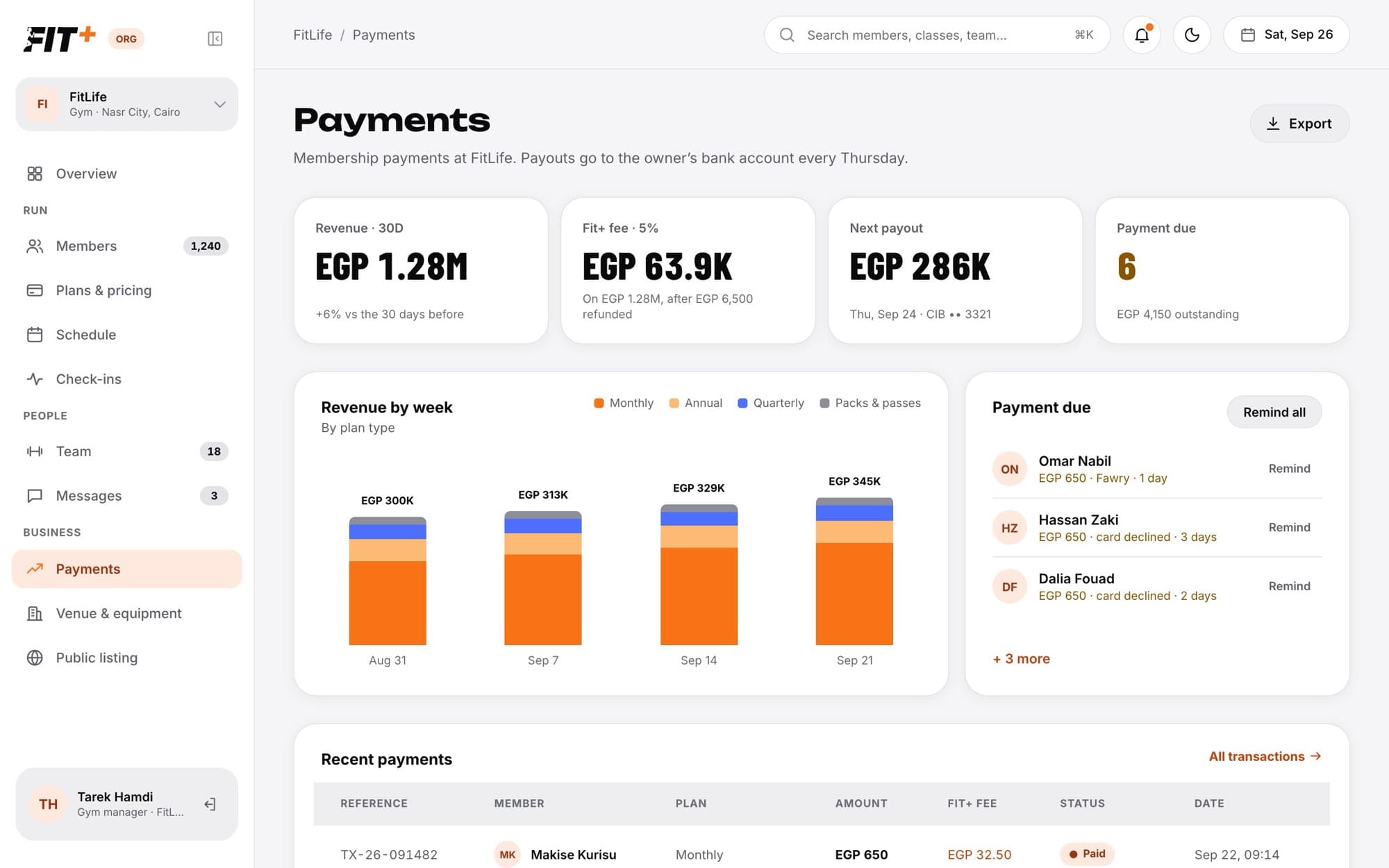Click the Plans & pricing card icon

[35, 290]
